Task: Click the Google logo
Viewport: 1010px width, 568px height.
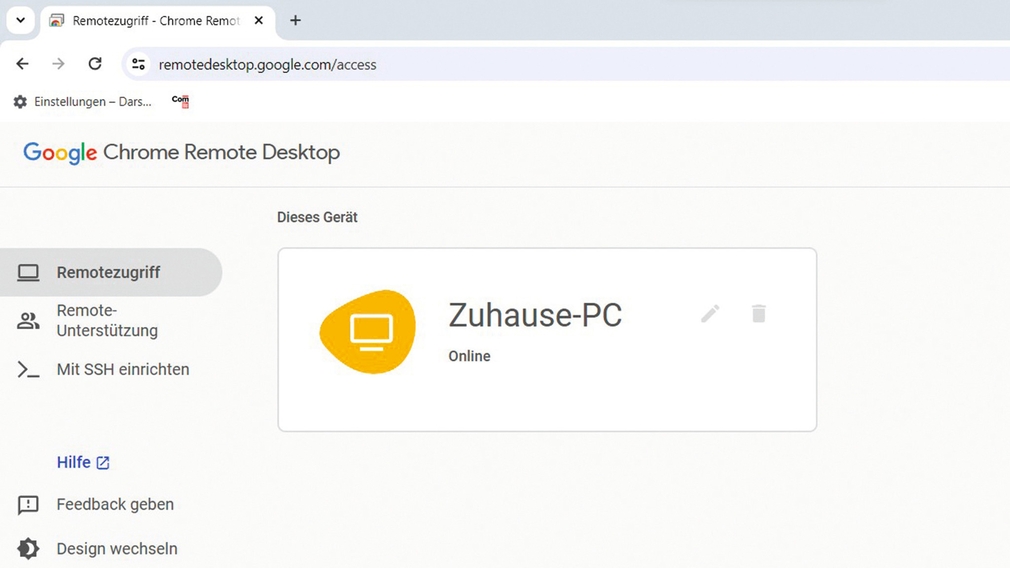Action: pos(60,153)
